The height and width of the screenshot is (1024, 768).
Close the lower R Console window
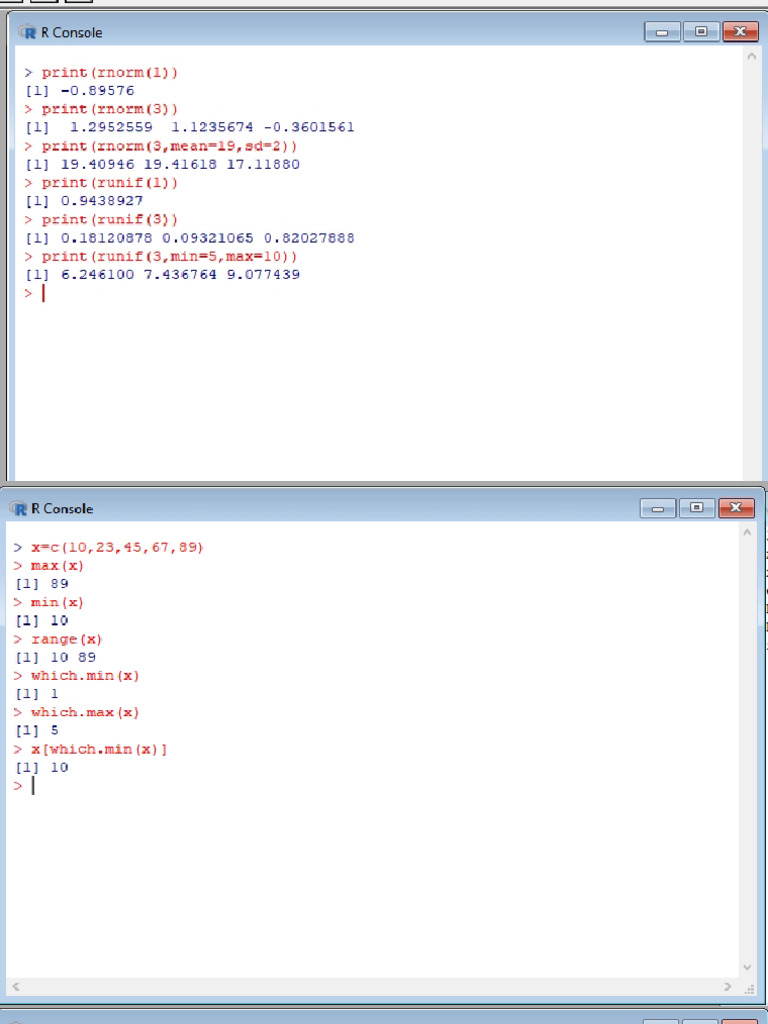(736, 507)
